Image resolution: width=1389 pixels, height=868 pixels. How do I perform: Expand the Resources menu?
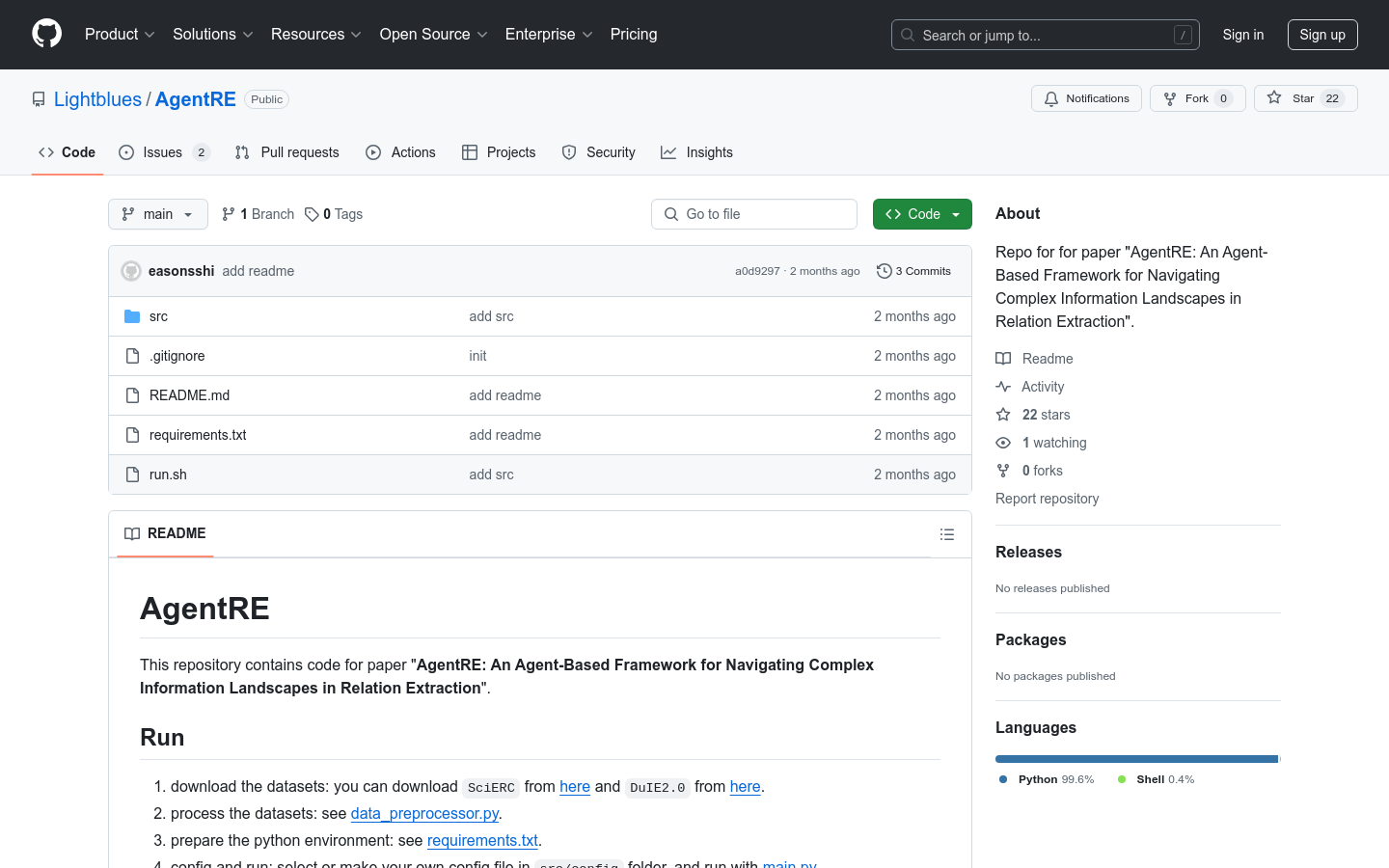click(x=316, y=35)
